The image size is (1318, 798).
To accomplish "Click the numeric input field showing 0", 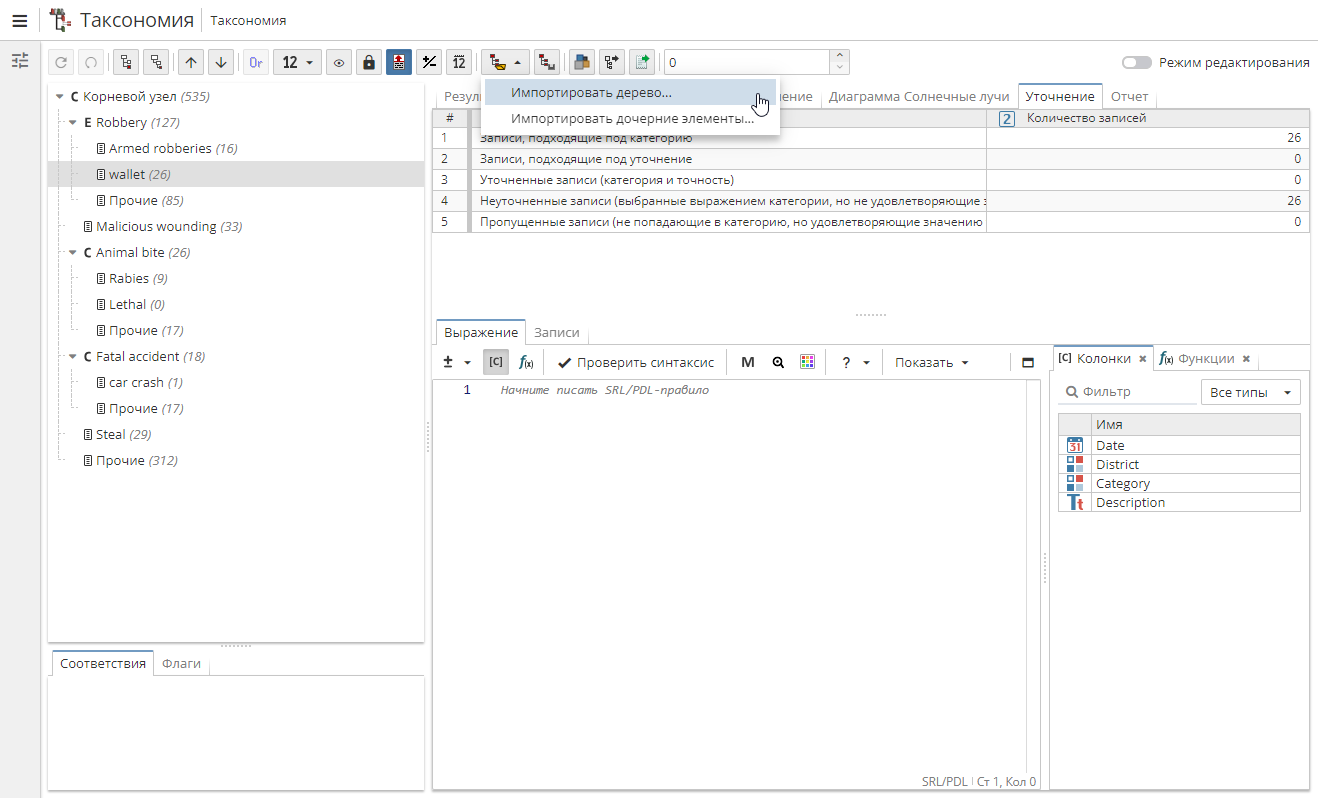I will (746, 62).
